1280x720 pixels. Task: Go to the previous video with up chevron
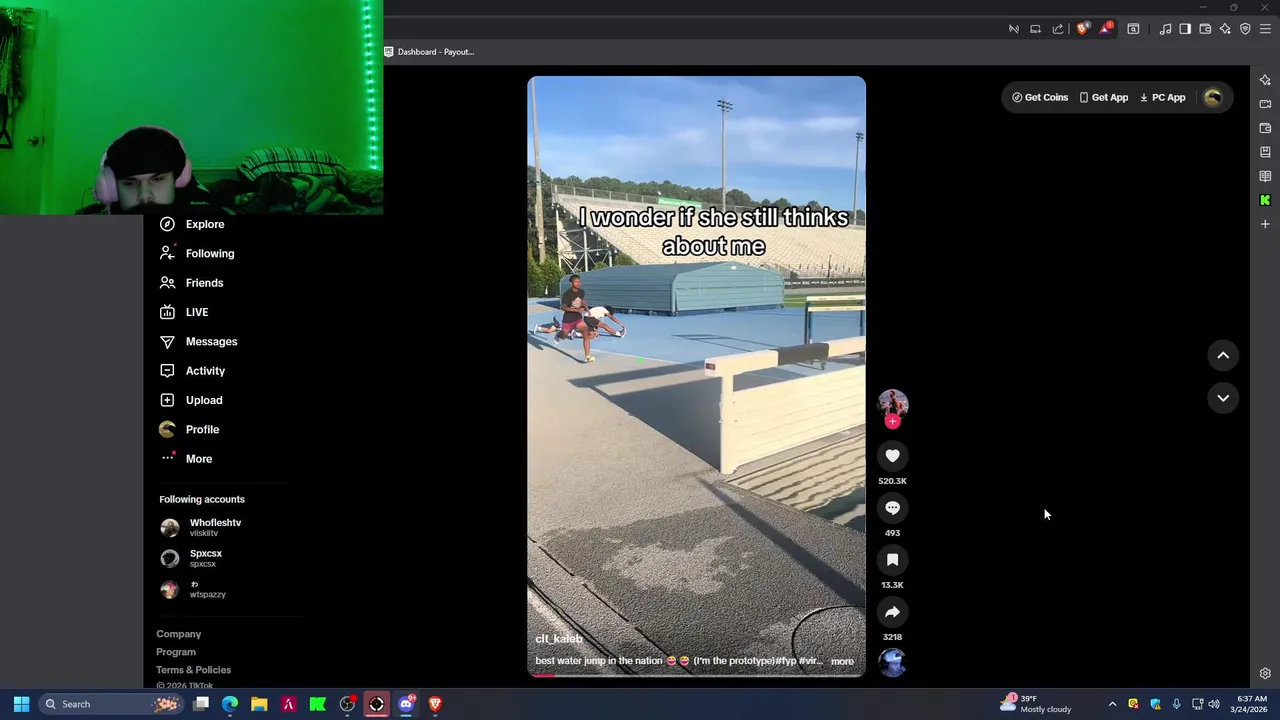click(x=1223, y=355)
